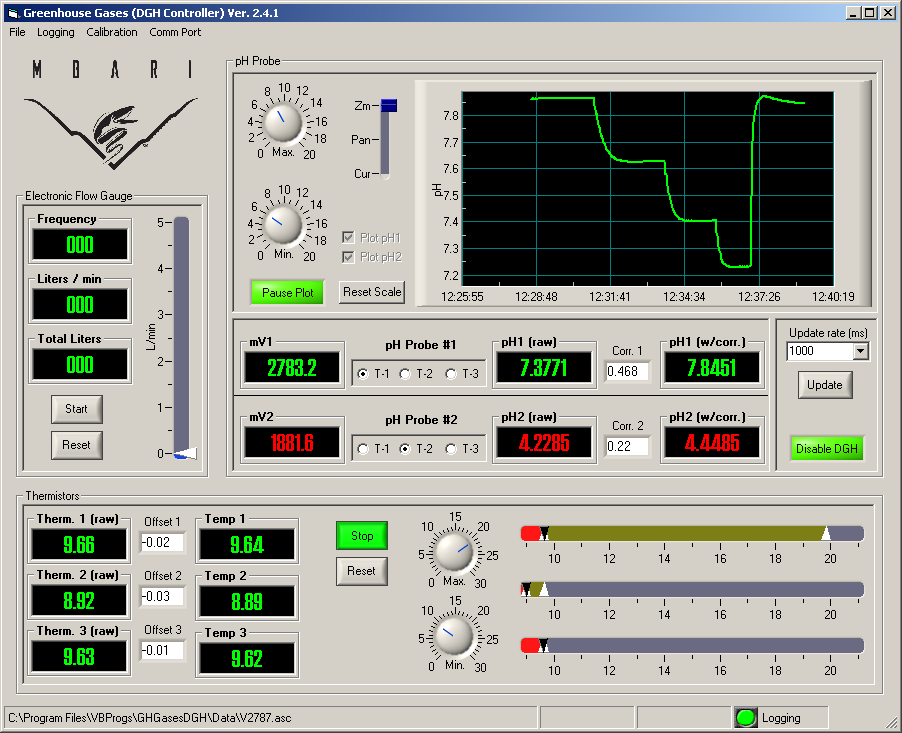Open the Calibration menu
This screenshot has width=902, height=733.
(112, 32)
